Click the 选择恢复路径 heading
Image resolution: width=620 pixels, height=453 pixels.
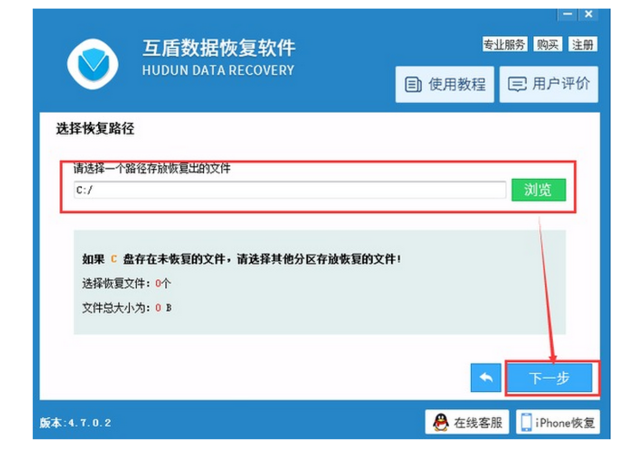95,129
